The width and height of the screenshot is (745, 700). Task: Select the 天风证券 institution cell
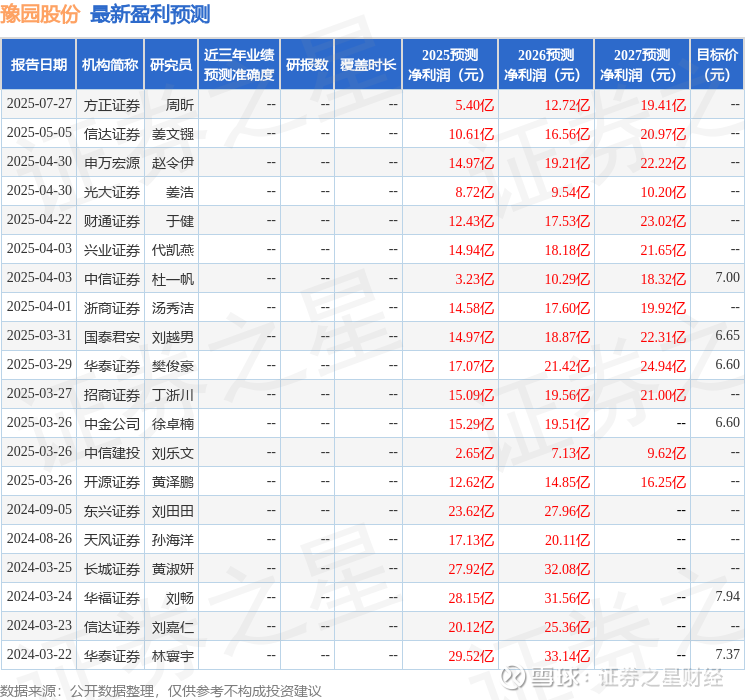pos(112,540)
